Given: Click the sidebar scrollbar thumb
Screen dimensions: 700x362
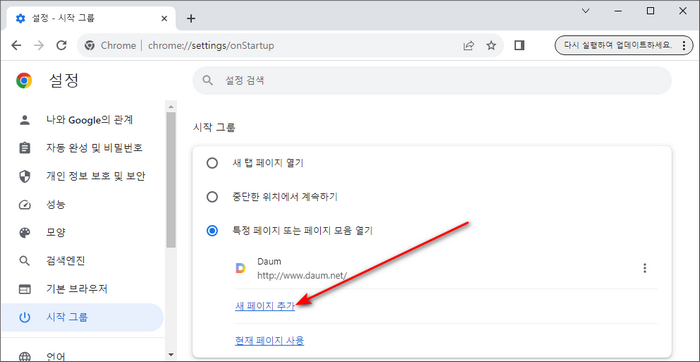Looking at the screenshot, I should tap(171, 179).
